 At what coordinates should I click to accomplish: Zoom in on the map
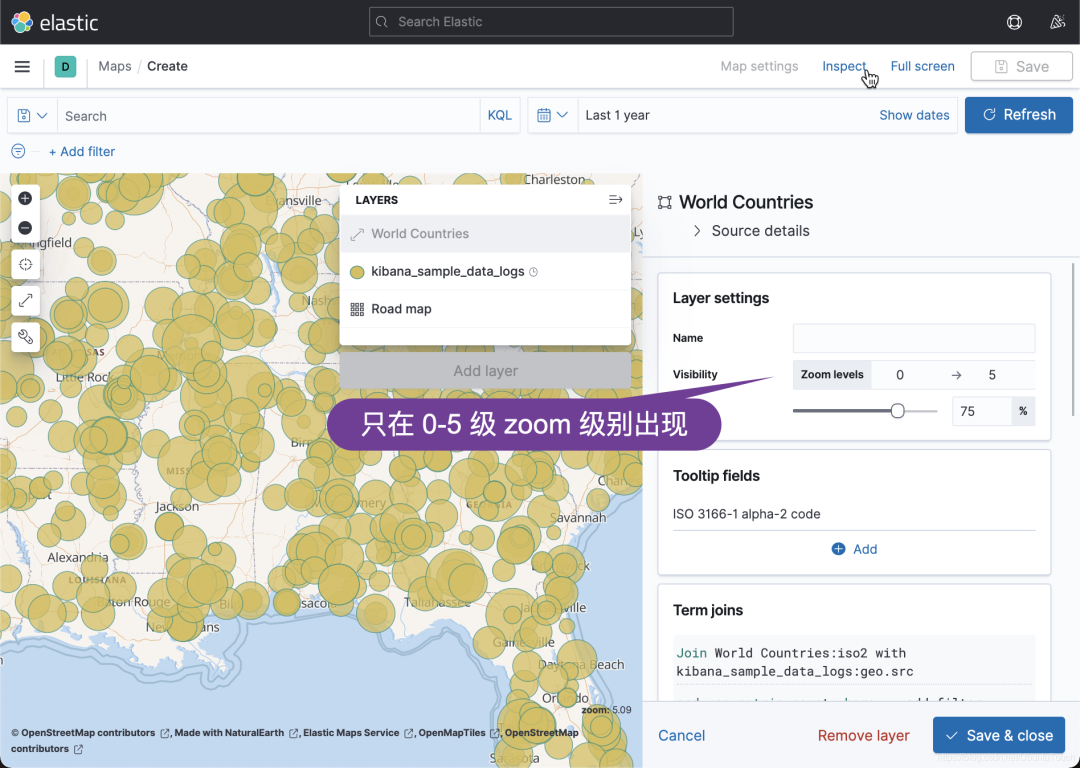point(25,198)
